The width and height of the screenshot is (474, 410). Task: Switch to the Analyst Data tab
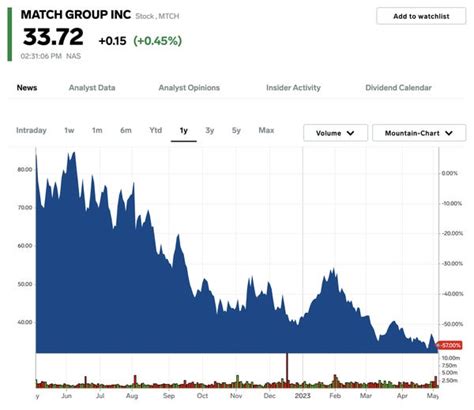[92, 88]
